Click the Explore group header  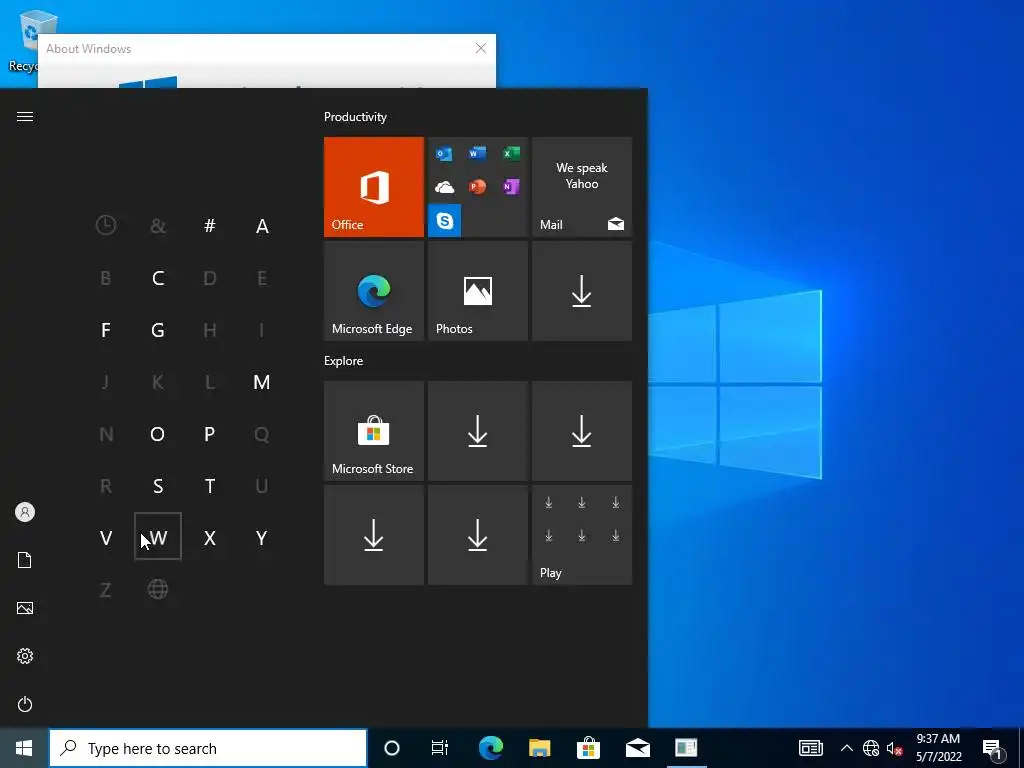(344, 361)
